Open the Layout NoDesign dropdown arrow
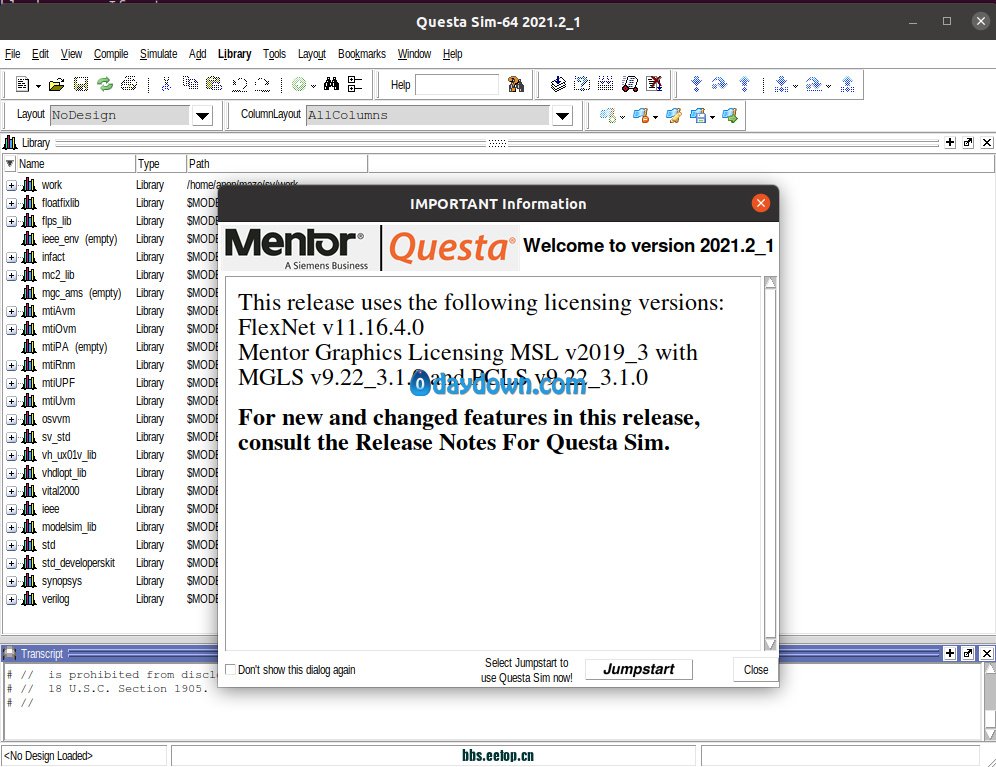The width and height of the screenshot is (996, 767). [203, 116]
